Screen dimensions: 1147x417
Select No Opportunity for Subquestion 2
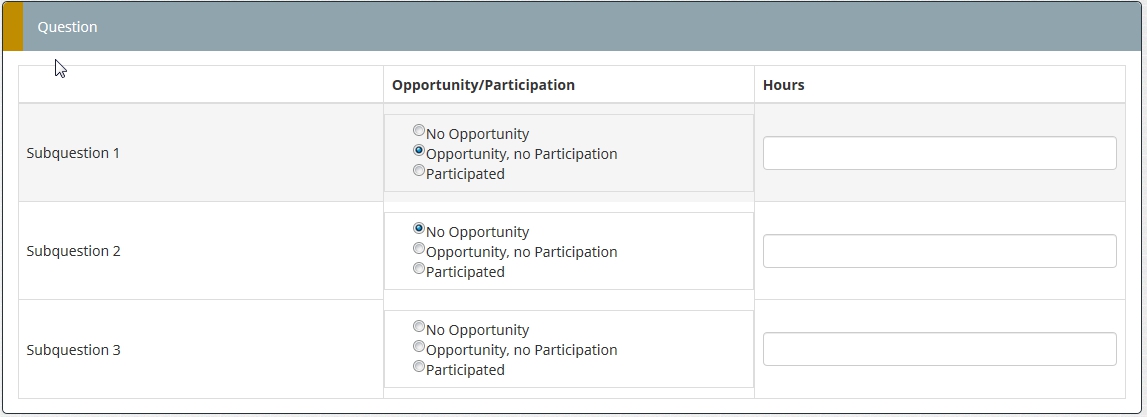419,228
